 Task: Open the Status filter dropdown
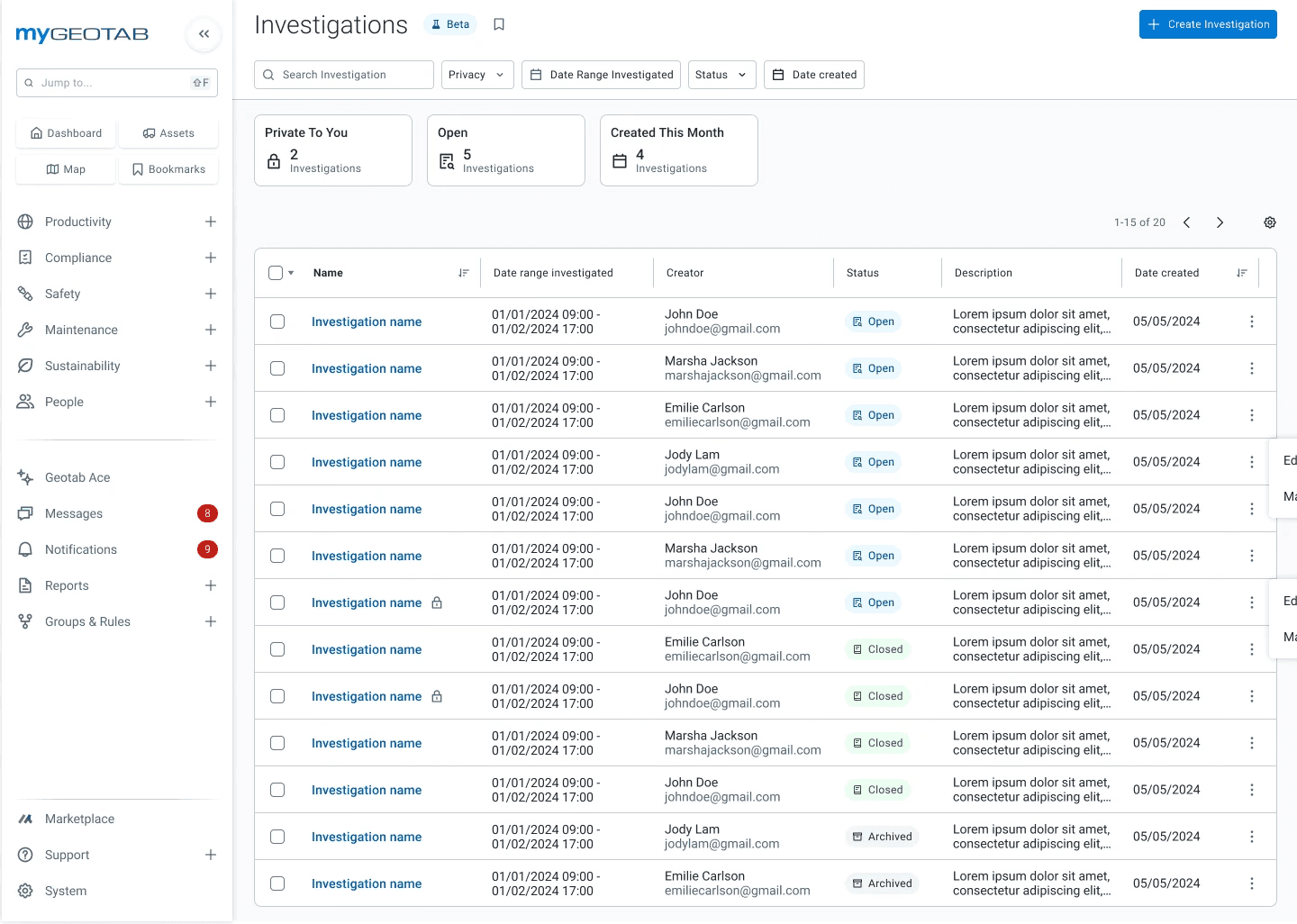[721, 75]
